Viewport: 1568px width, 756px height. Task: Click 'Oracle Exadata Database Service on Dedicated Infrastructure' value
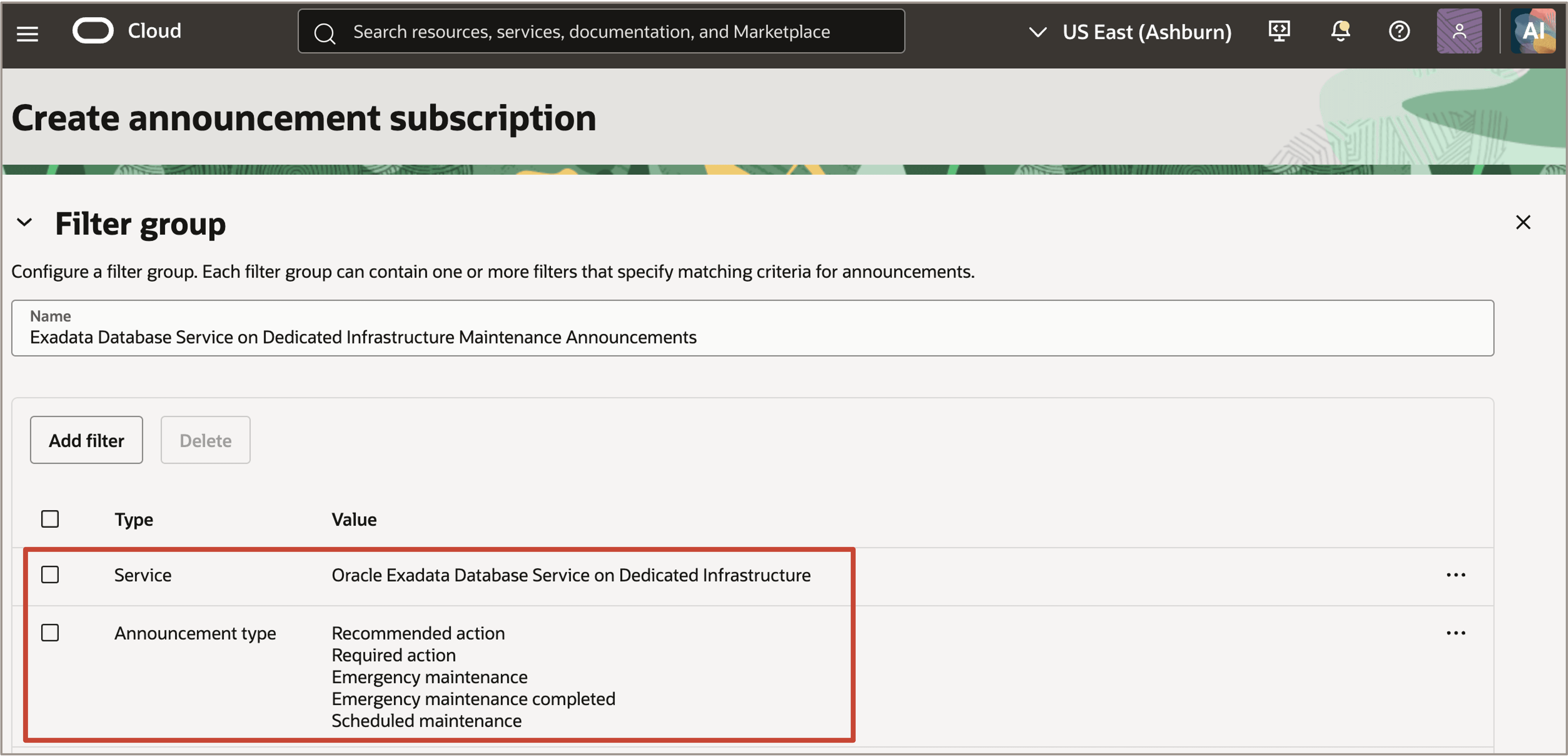571,575
